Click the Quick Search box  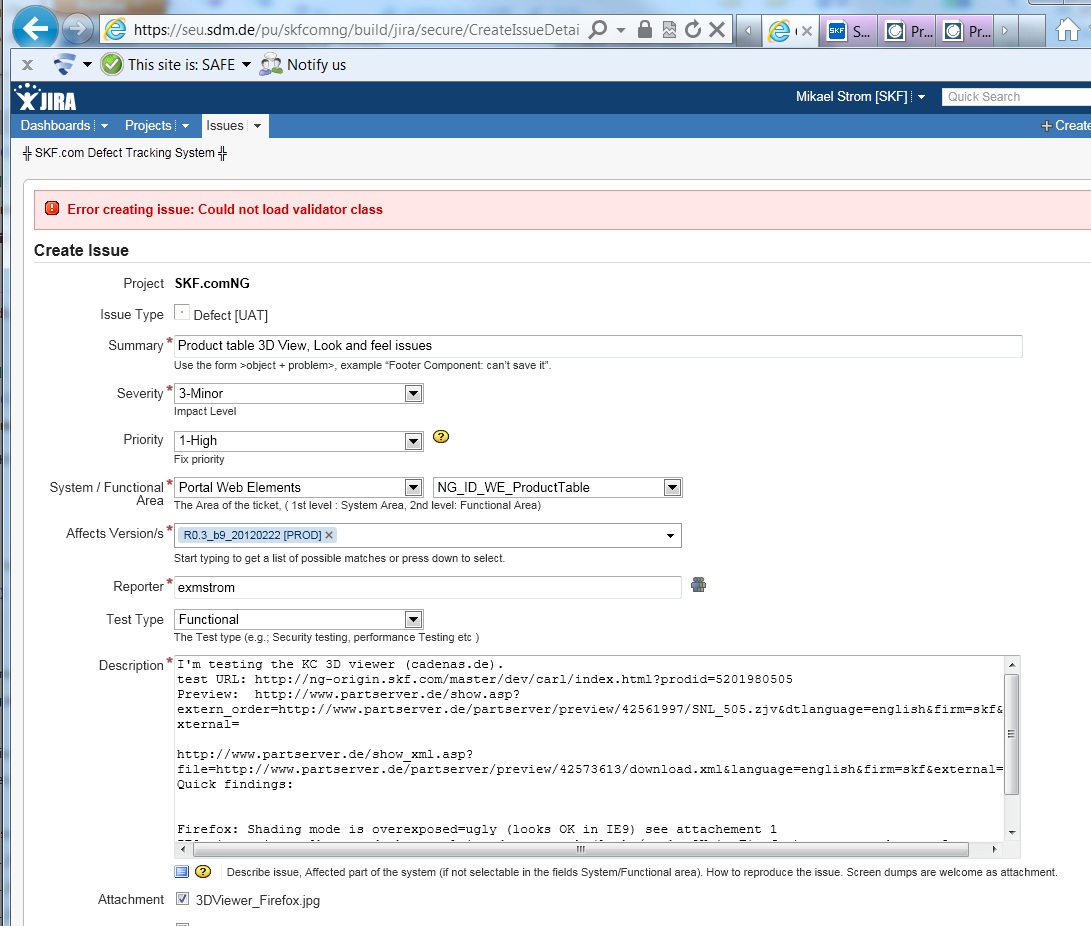1017,97
